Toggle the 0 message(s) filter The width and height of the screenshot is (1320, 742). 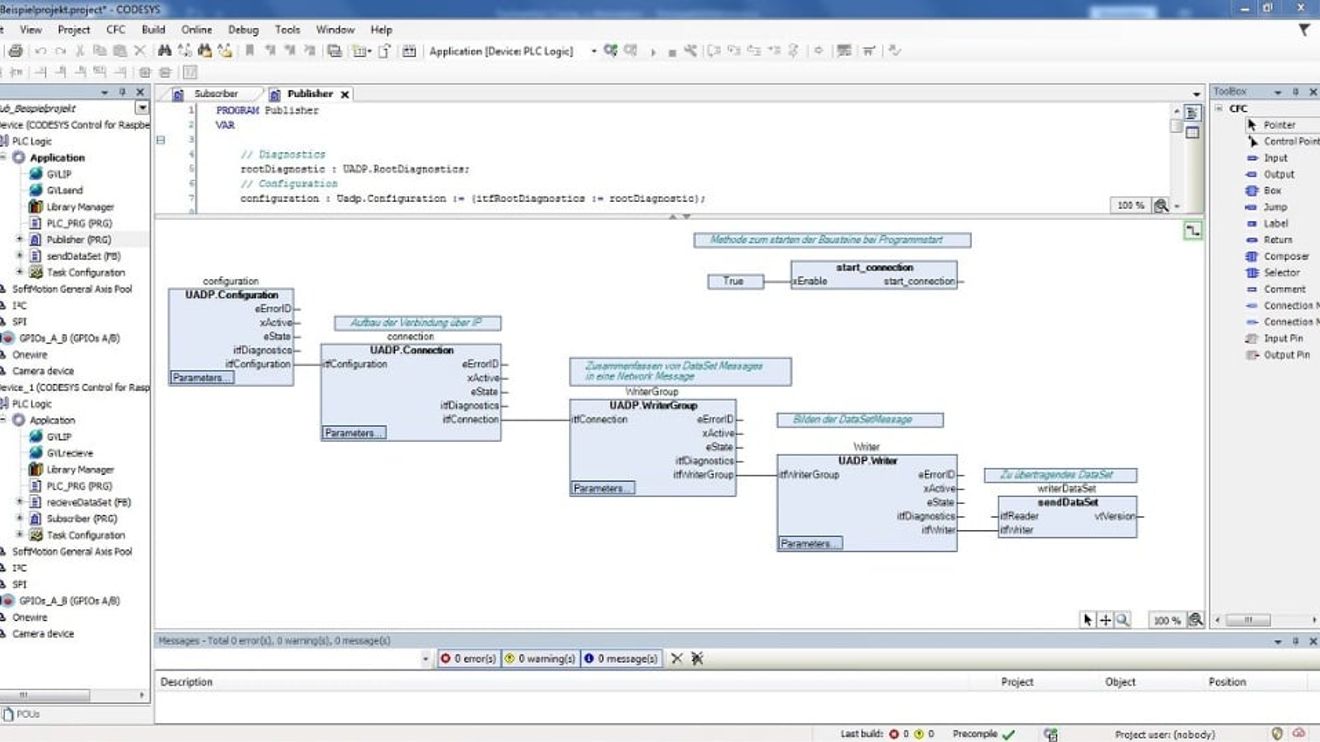pyautogui.click(x=621, y=659)
